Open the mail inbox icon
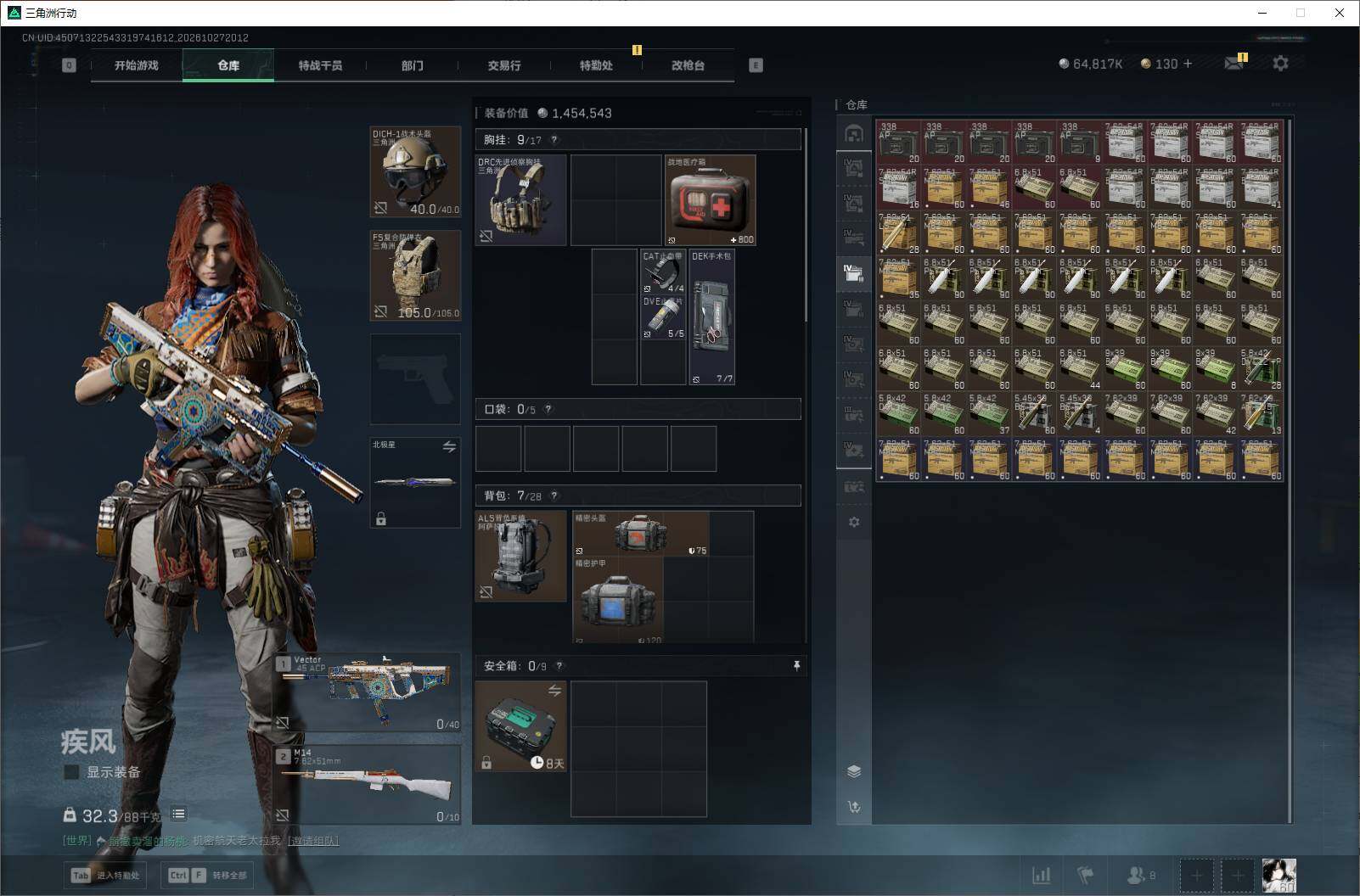The image size is (1360, 896). tap(1234, 64)
